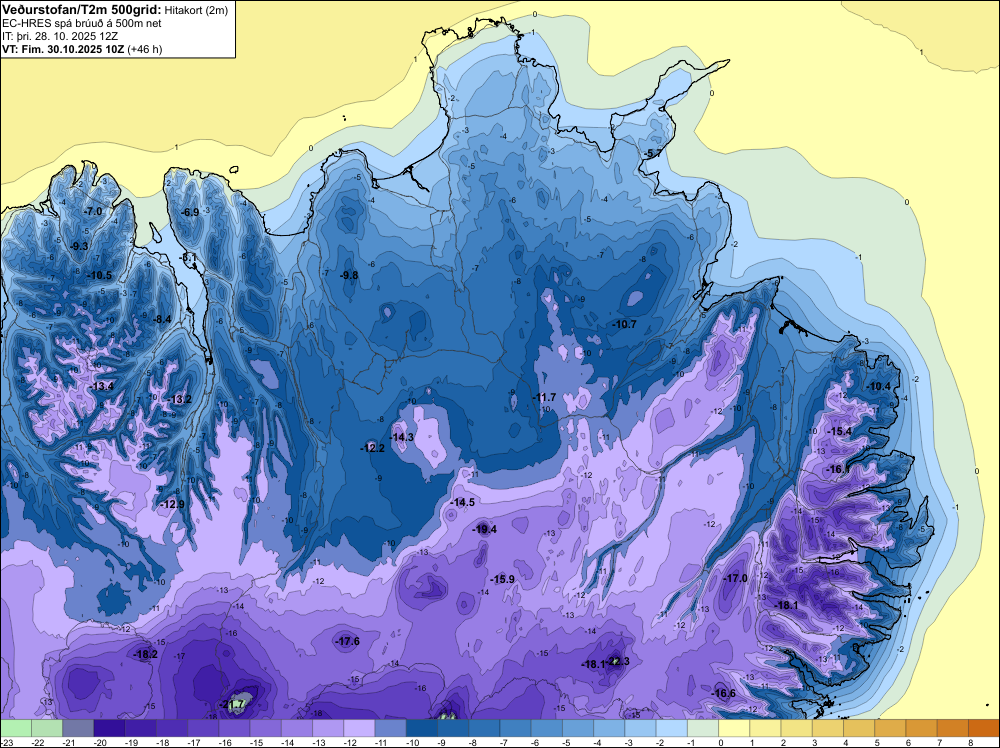This screenshot has width=1000, height=748.
Task: Click the -1 pale green legend swatch
Action: pos(703,728)
